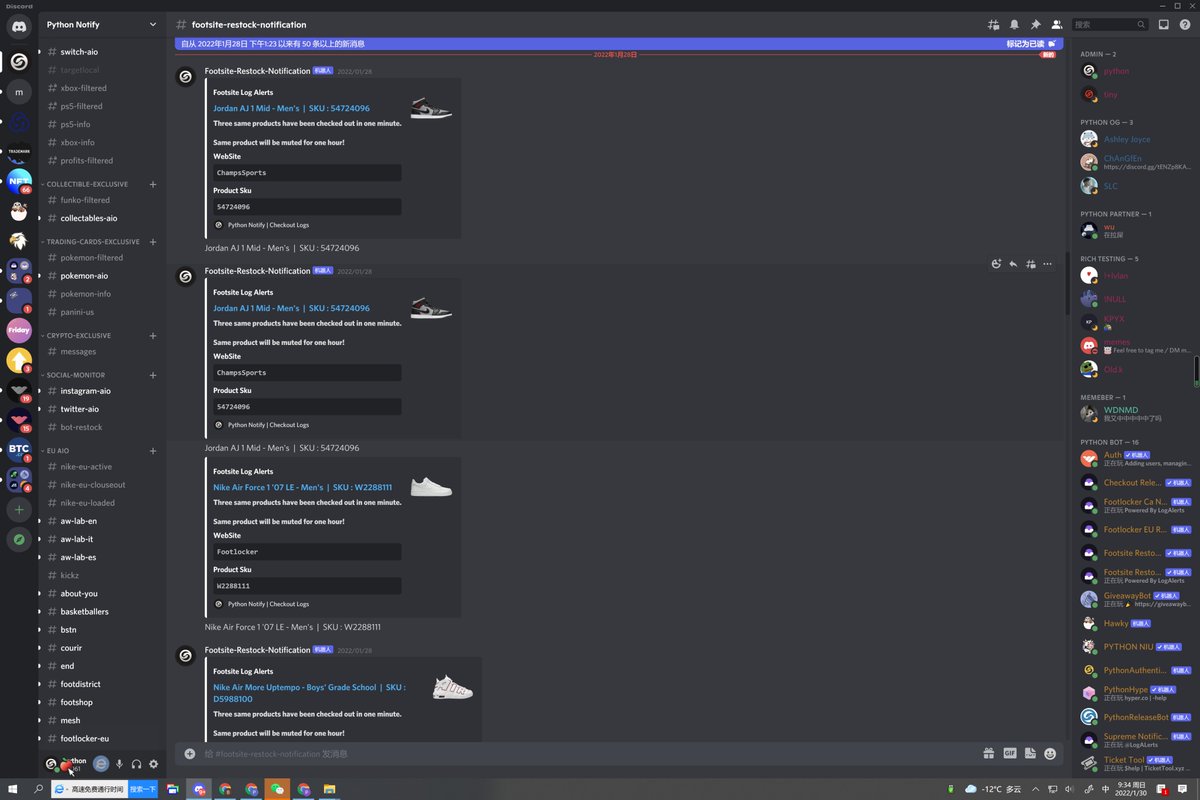The width and height of the screenshot is (1200, 800).
Task: Open more options ellipsis on message
Action: tap(1047, 264)
